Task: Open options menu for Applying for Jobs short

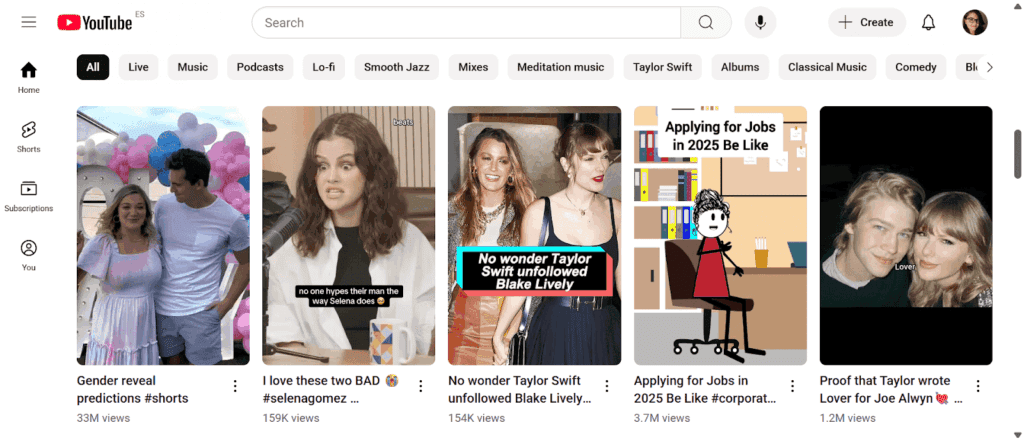Action: point(792,386)
